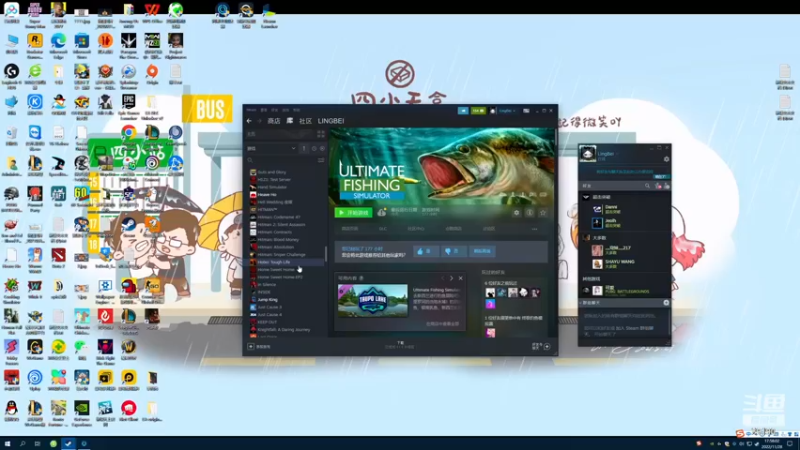Click the 稍后再说 (maybe later) button
800x450 pixels.
(482, 251)
